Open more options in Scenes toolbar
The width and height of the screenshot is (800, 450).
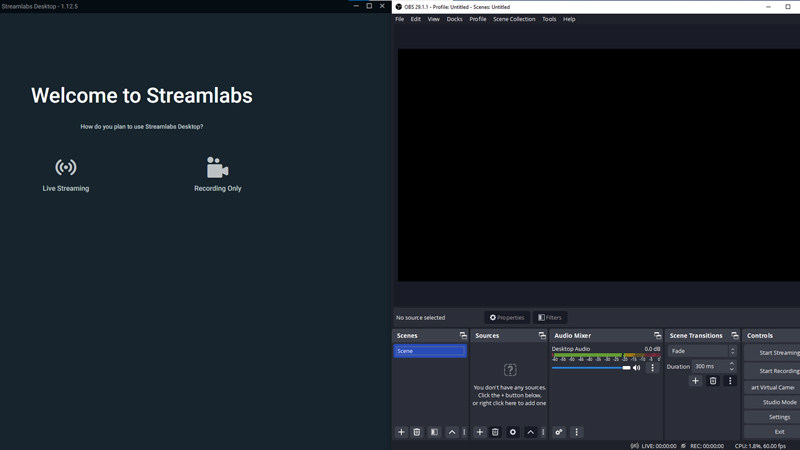coord(464,432)
